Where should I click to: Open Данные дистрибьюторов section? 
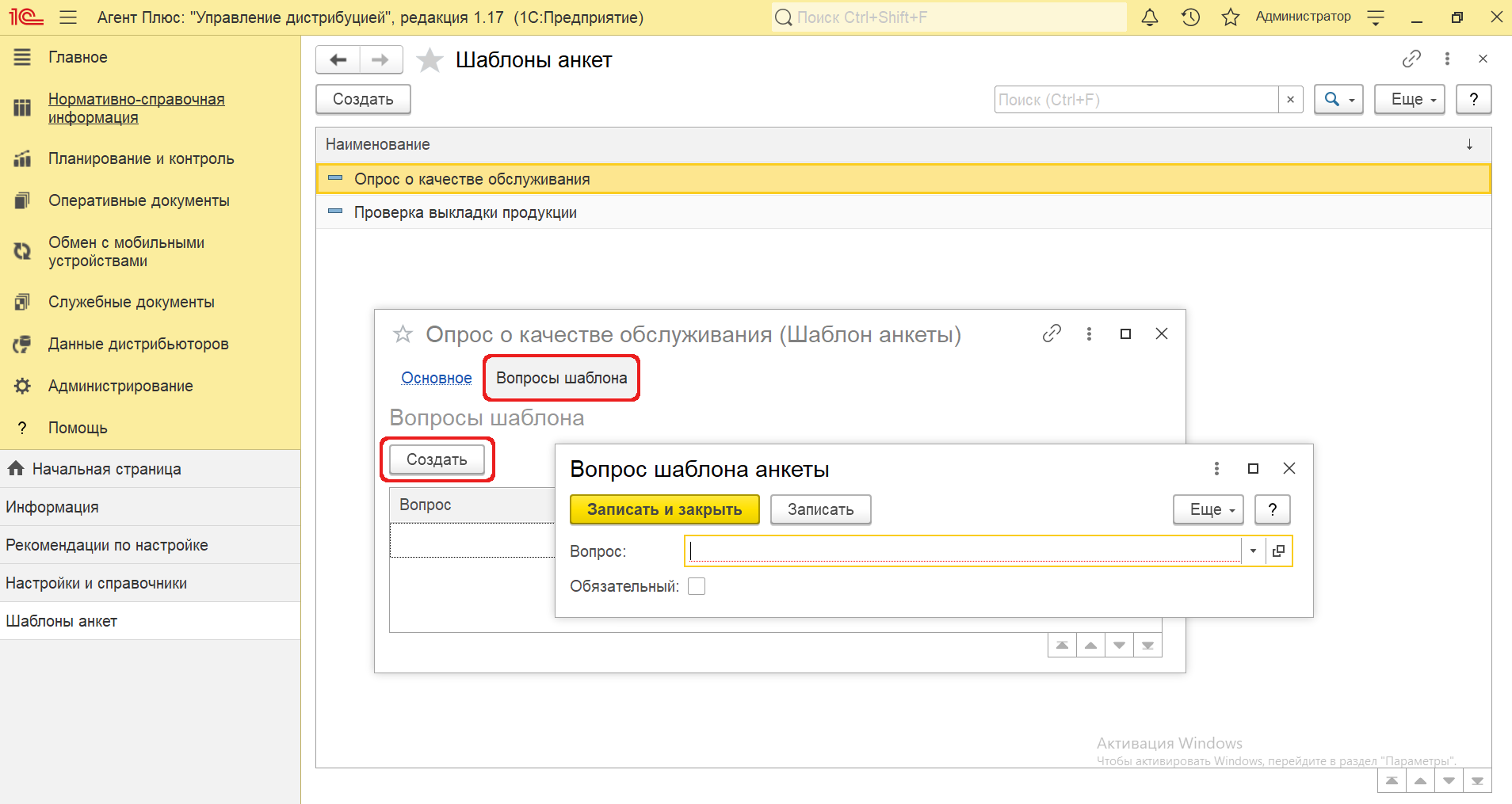pos(139,344)
